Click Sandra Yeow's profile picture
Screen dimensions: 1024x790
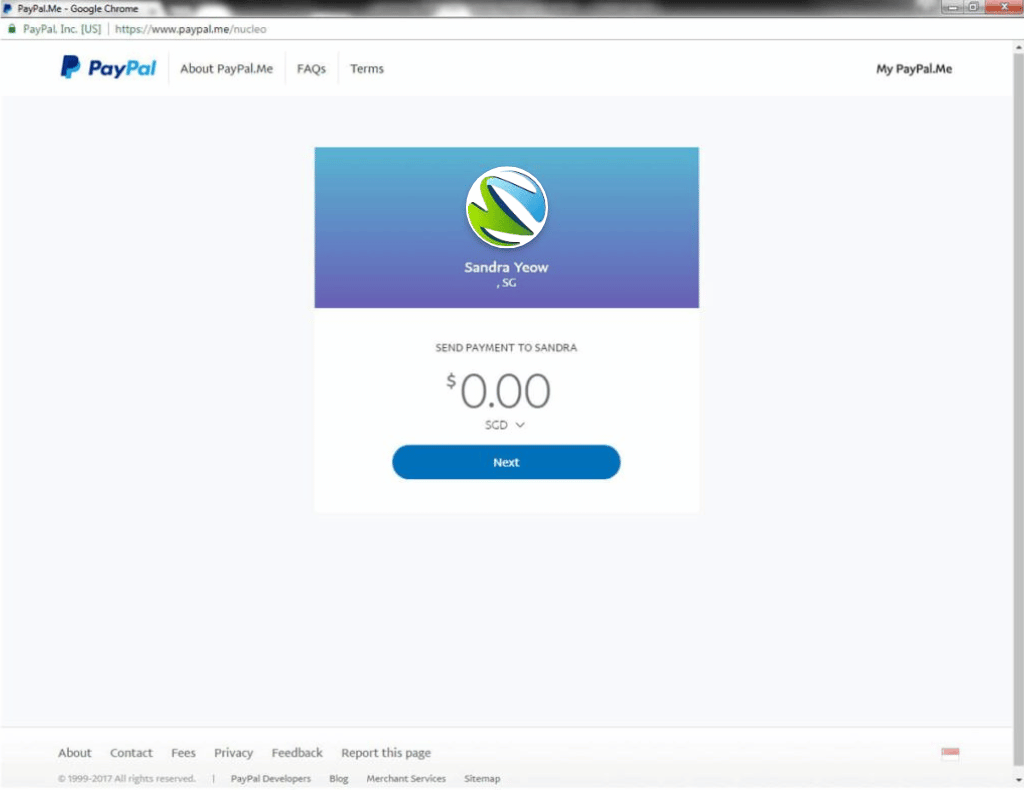[x=506, y=208]
